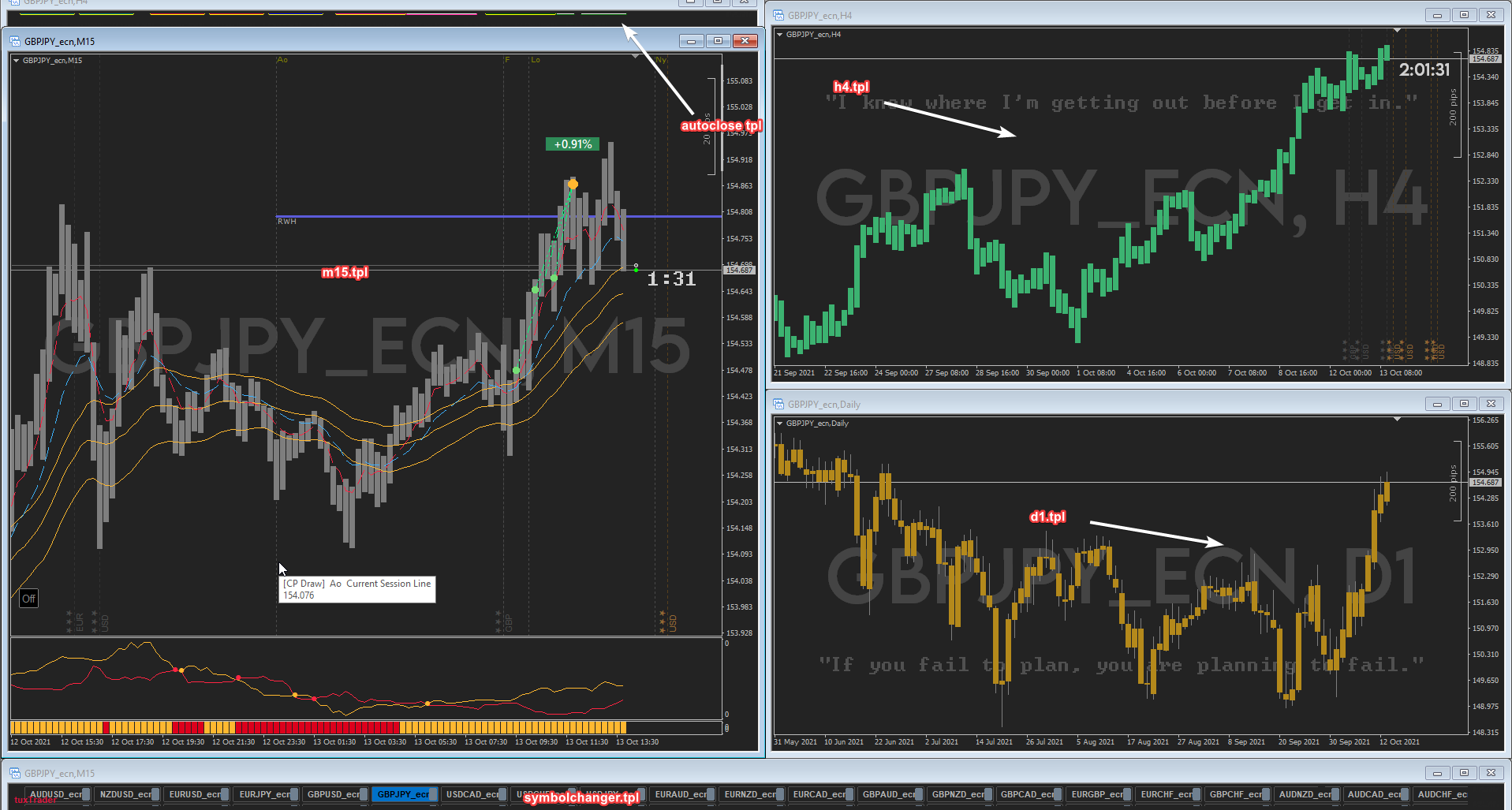Click the +0.91% profit label
1512x810 pixels.
(x=573, y=144)
